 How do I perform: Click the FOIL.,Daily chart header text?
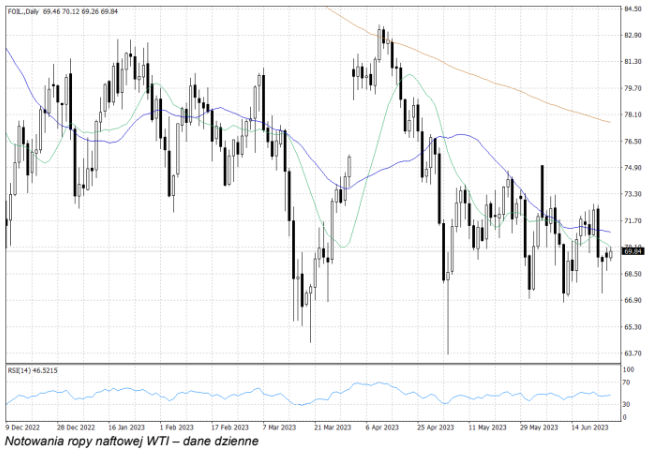coord(63,12)
